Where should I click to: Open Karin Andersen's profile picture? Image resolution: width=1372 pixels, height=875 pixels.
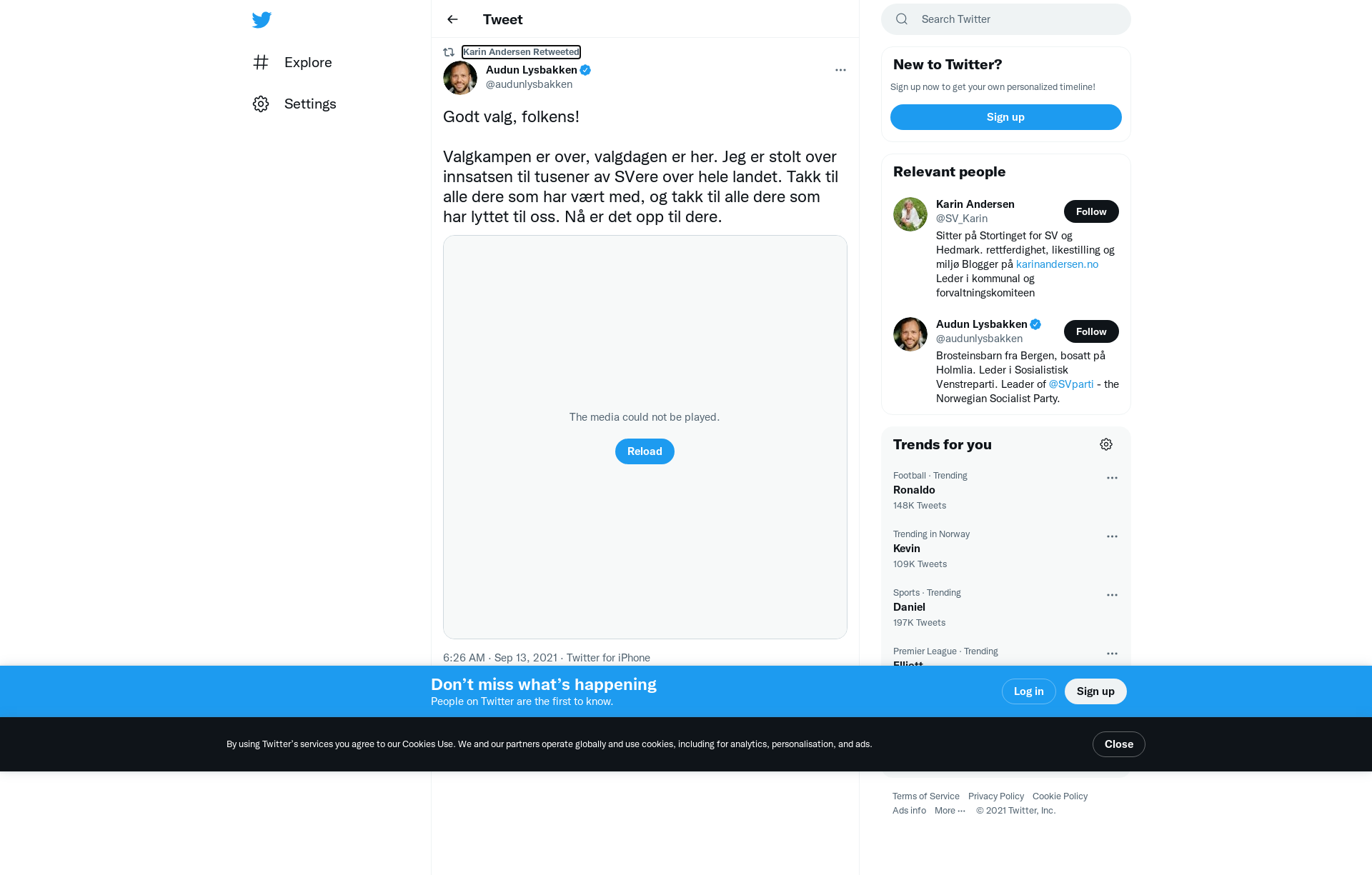click(910, 214)
